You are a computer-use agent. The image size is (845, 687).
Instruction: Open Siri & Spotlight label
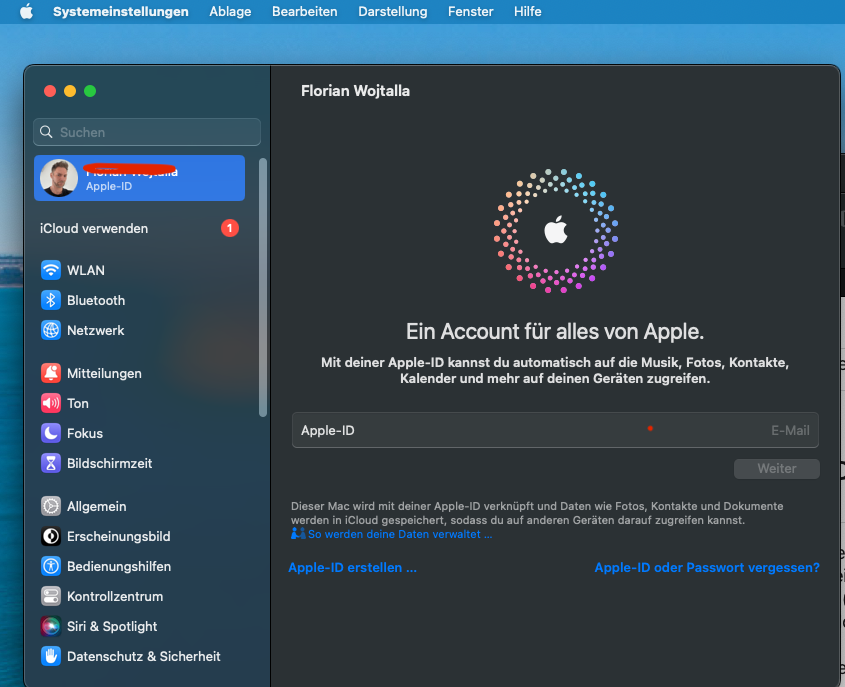tap(112, 627)
